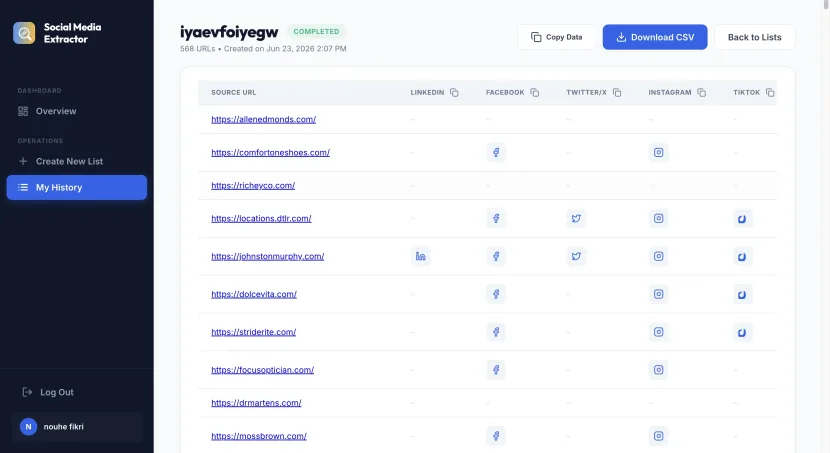Open Facebook icon for striderite.com
The width and height of the screenshot is (830, 453).
[x=496, y=332]
